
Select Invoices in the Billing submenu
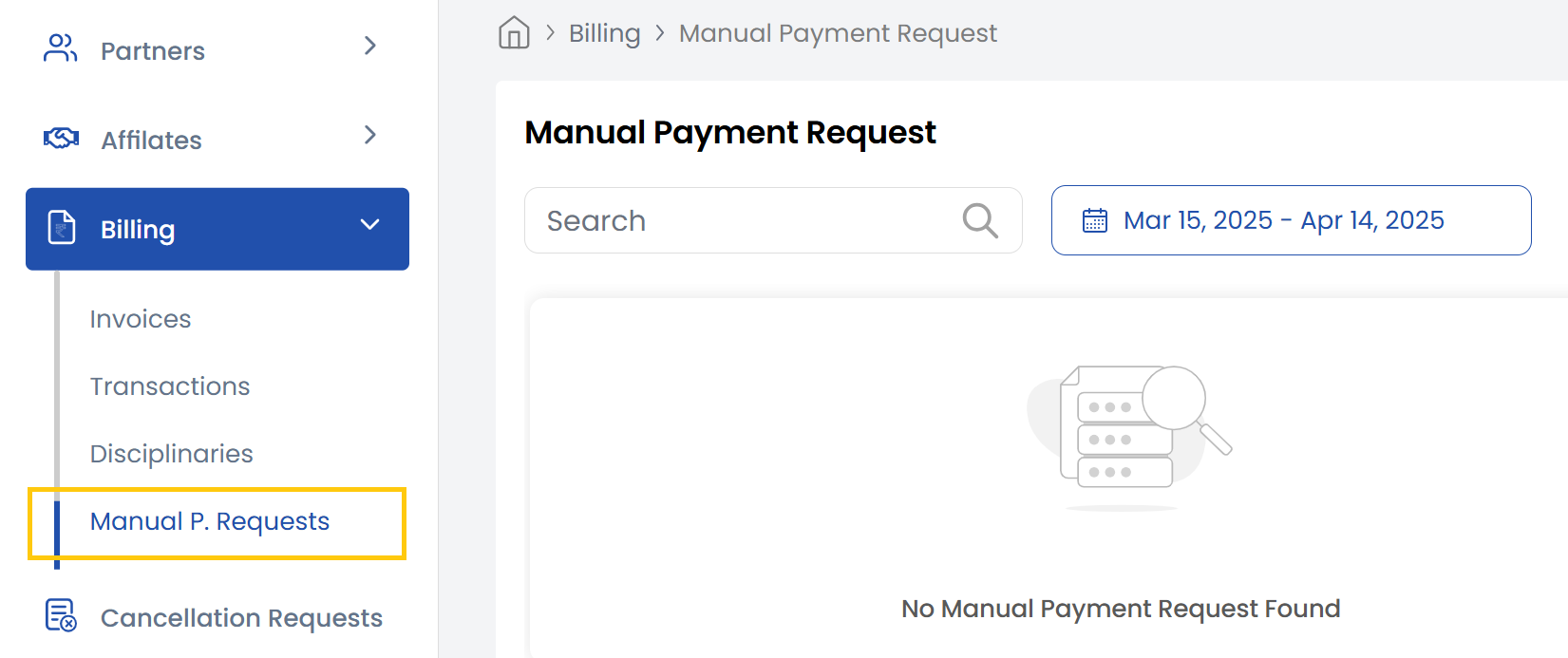click(x=140, y=319)
